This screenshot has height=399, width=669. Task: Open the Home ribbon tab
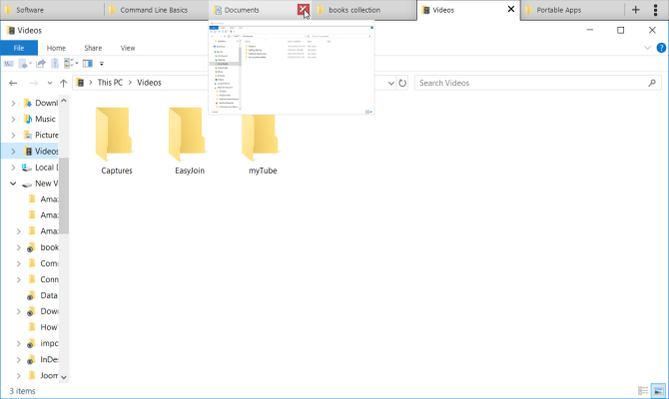click(56, 48)
